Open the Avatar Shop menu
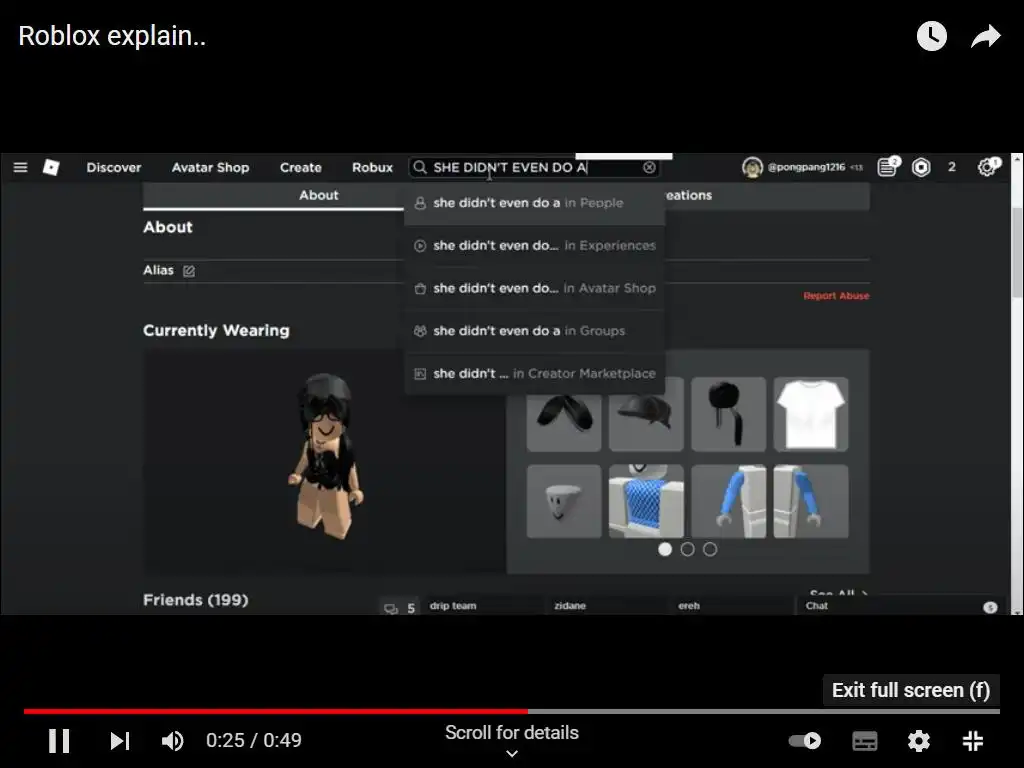This screenshot has height=768, width=1024. (x=210, y=167)
